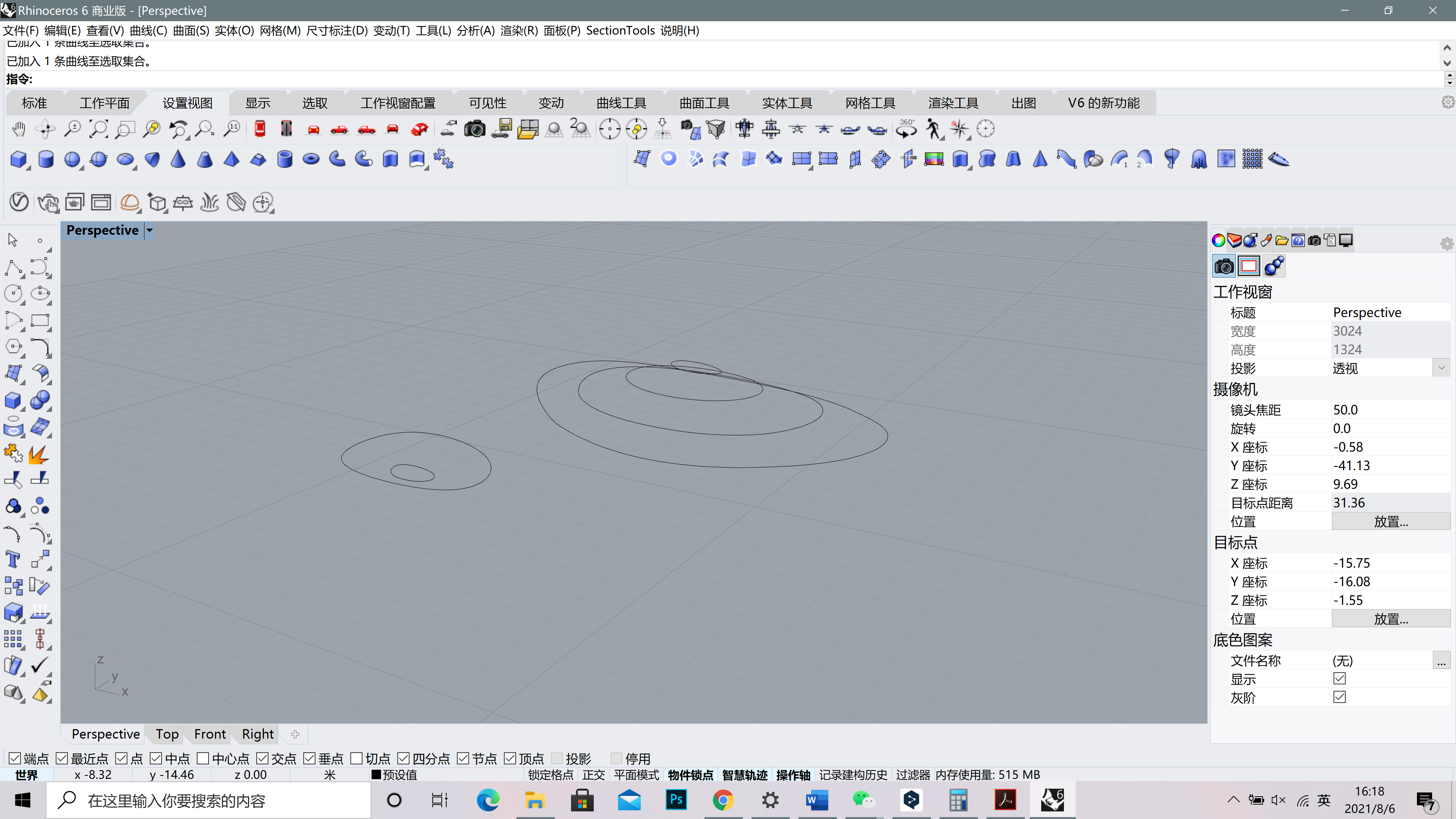Uncheck the 灰阶 wallpaper checkbox

tap(1340, 697)
